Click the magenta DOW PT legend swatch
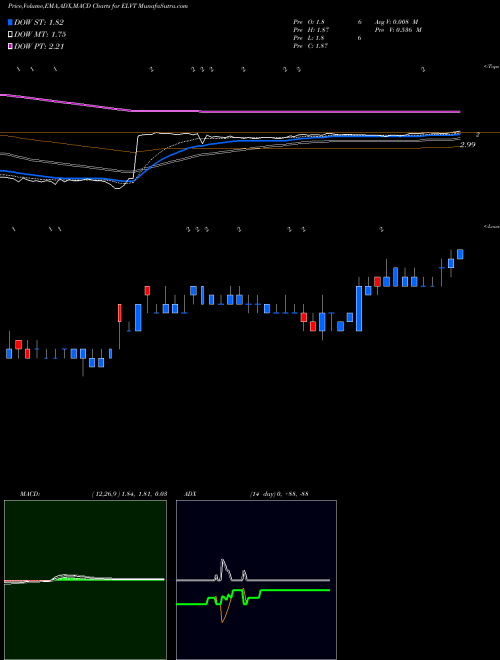This screenshot has height=660, width=500. pyautogui.click(x=11, y=46)
